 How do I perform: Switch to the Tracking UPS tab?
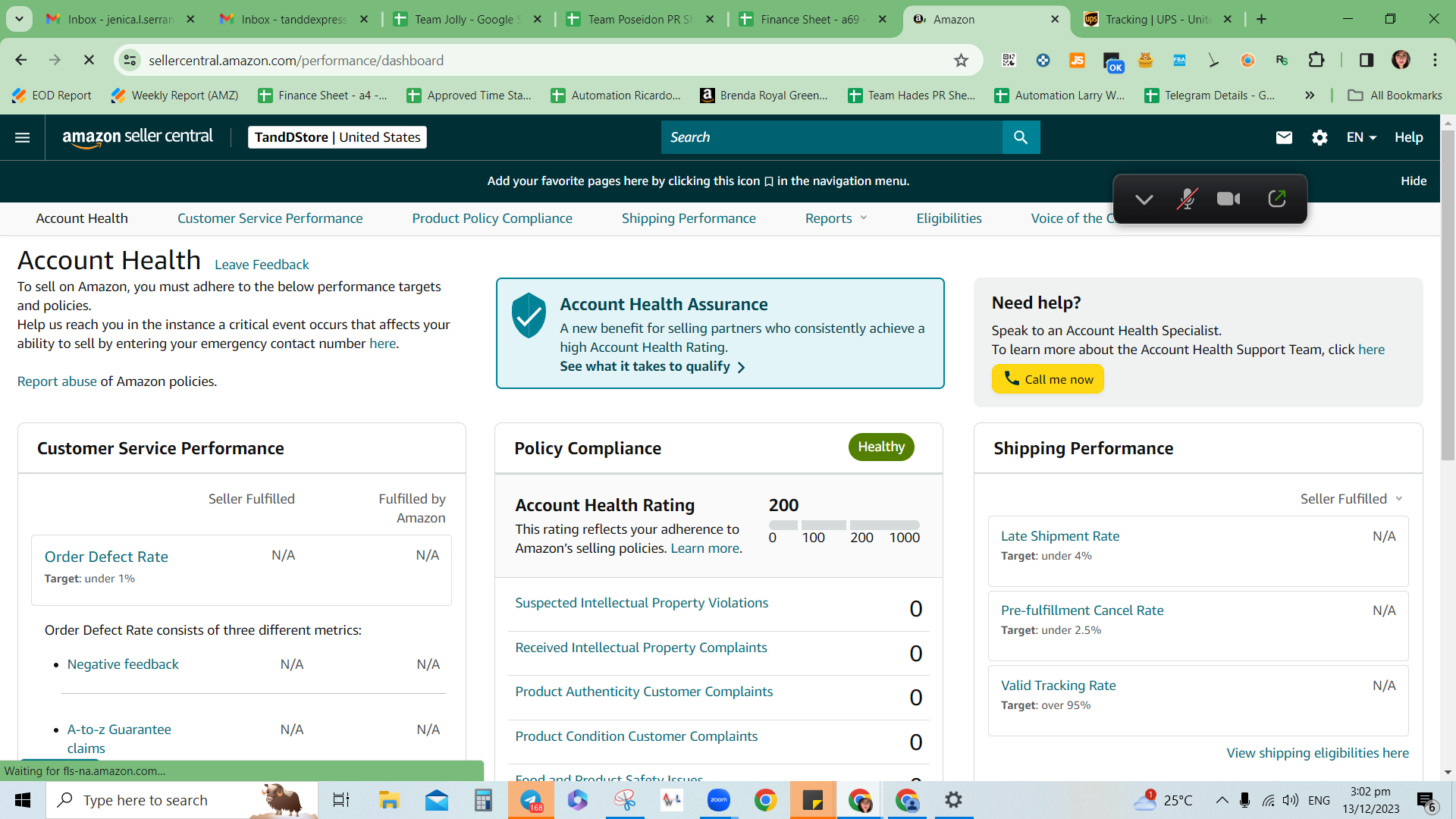click(1157, 19)
